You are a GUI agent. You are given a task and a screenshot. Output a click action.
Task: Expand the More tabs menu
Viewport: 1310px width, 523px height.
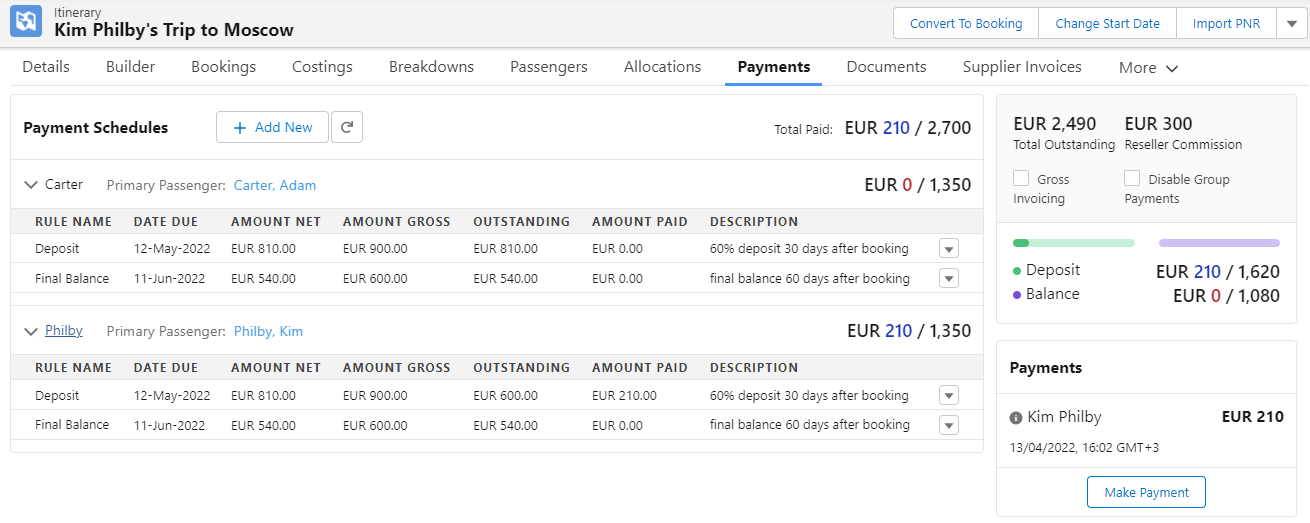click(1148, 68)
